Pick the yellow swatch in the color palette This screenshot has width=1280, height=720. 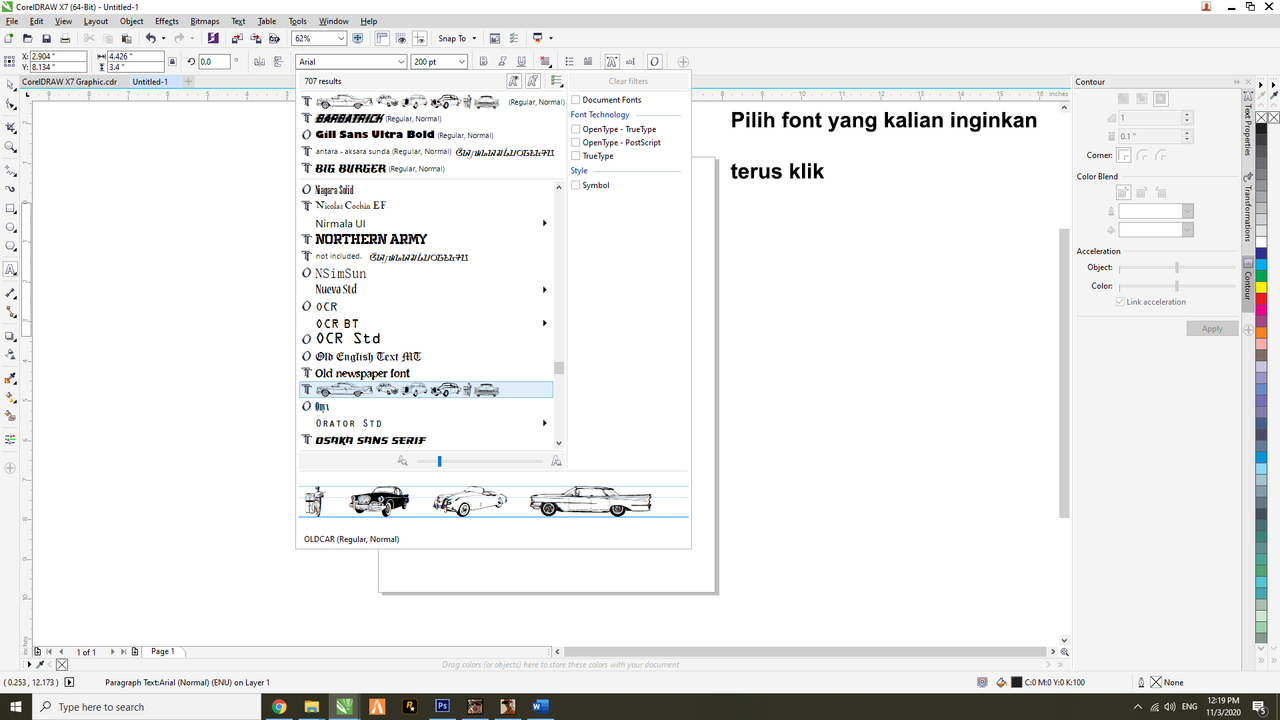[x=1261, y=288]
